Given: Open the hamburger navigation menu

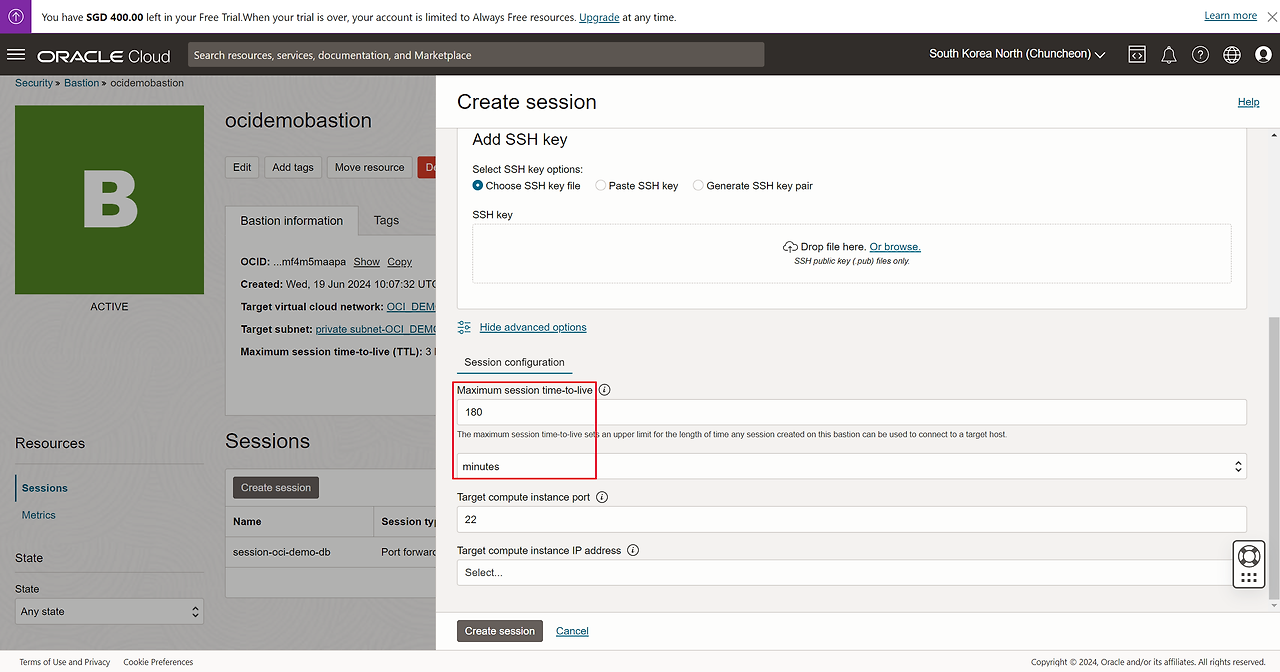Looking at the screenshot, I should coord(16,55).
